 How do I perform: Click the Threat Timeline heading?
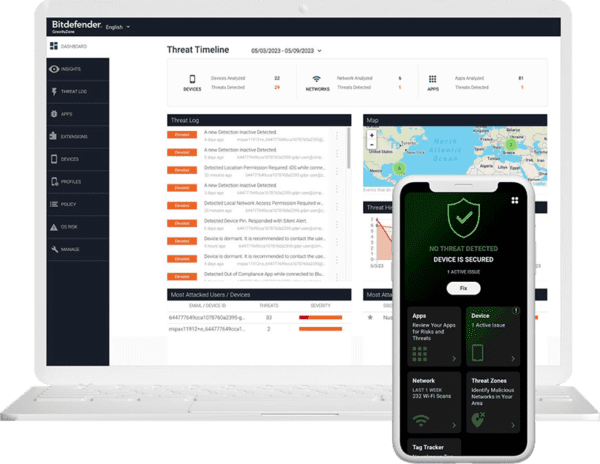point(198,50)
